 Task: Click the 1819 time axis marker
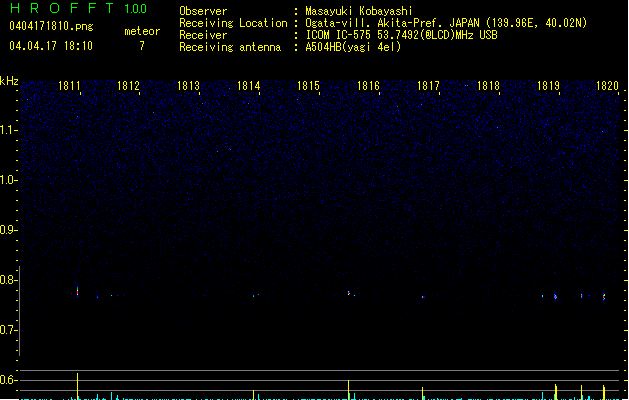(548, 86)
